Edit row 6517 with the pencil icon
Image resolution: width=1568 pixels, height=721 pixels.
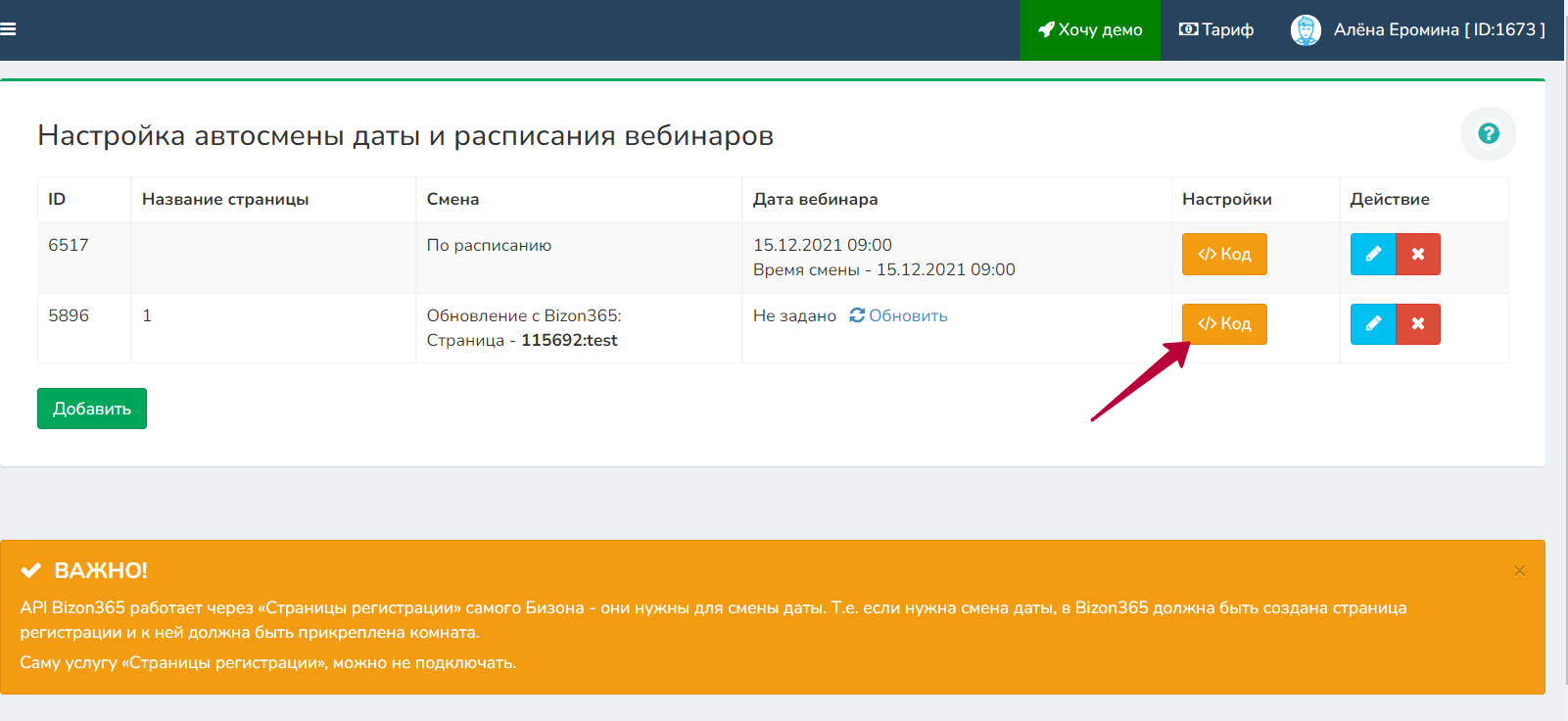coord(1372,255)
